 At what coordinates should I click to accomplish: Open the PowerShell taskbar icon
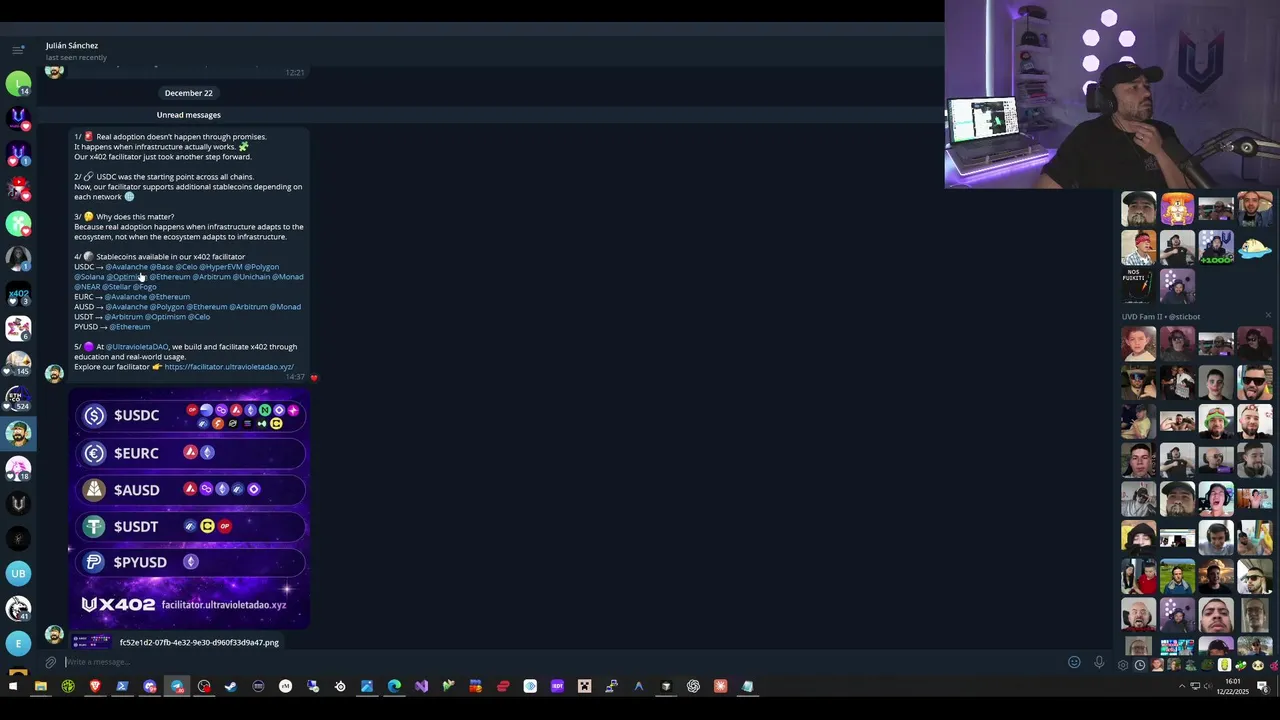(x=122, y=686)
